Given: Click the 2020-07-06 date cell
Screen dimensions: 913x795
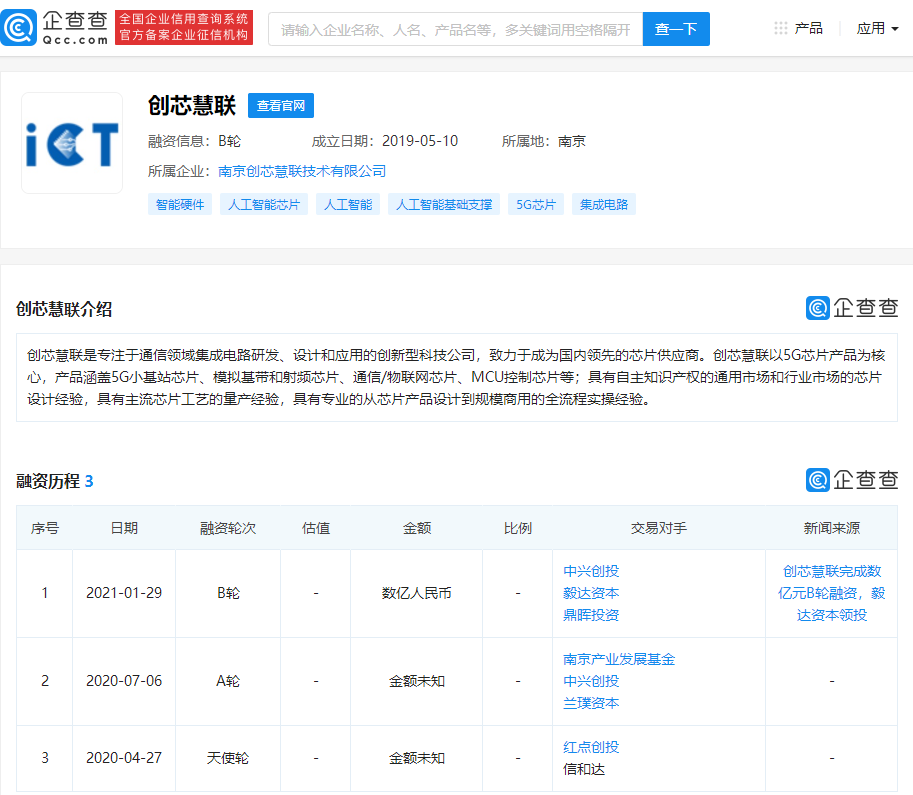Looking at the screenshot, I should click(124, 681).
